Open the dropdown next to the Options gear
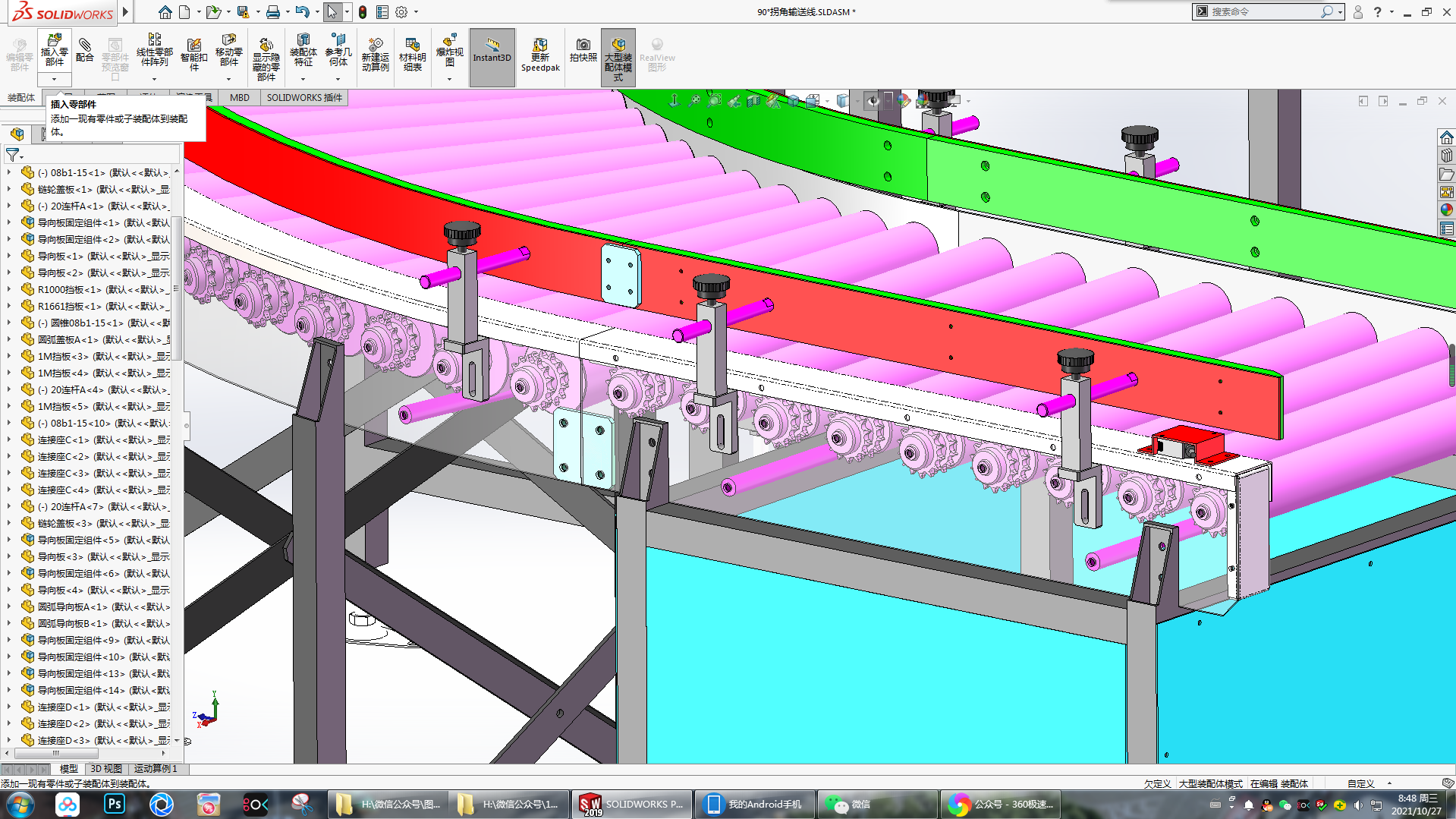This screenshot has width=1456, height=819. [416, 12]
